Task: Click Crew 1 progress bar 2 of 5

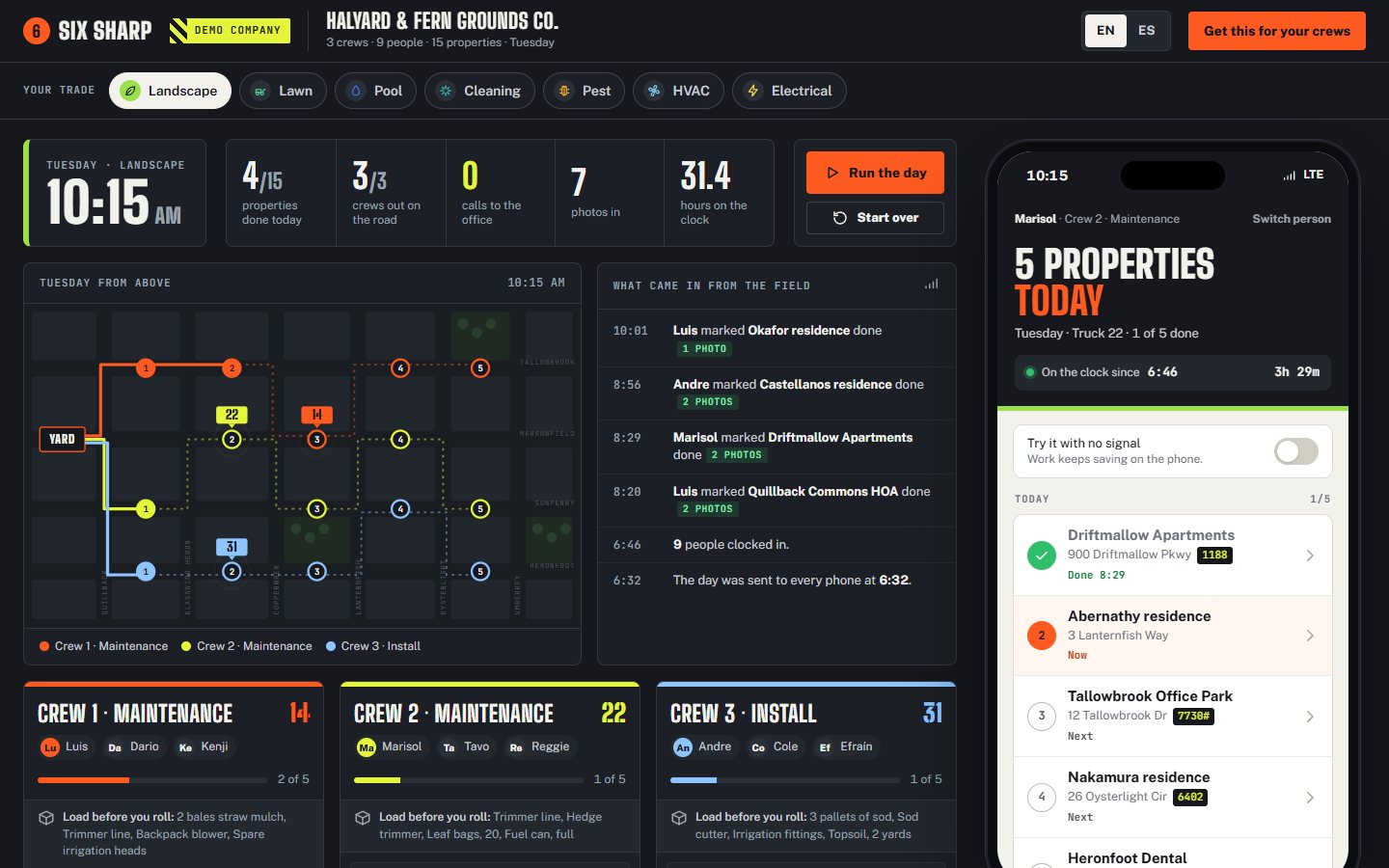Action: click(x=152, y=779)
